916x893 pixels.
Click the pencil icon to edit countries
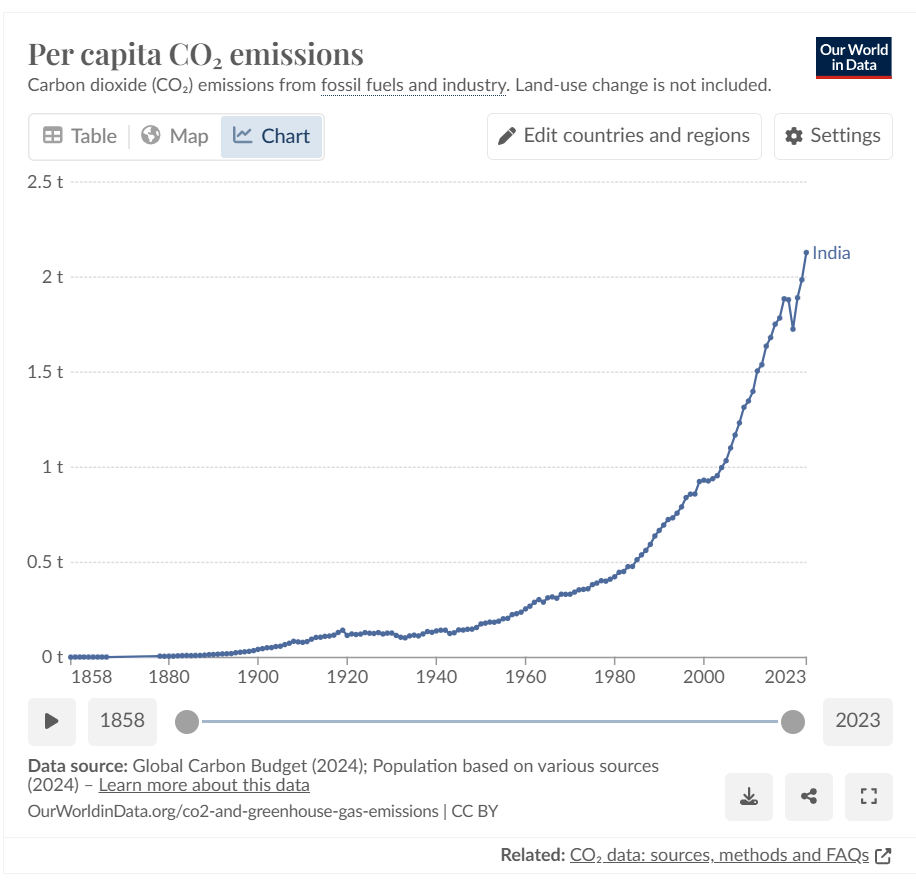506,136
